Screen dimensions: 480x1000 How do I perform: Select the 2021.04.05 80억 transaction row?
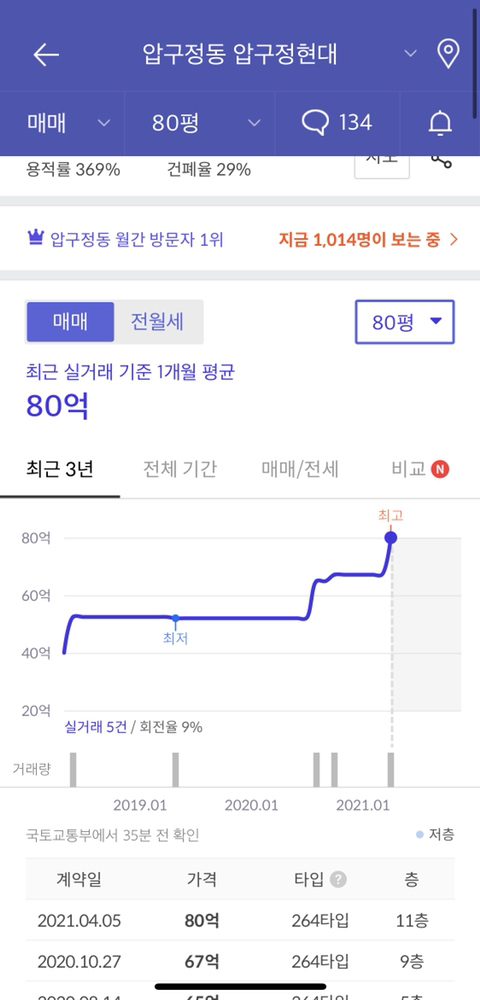pos(240,921)
